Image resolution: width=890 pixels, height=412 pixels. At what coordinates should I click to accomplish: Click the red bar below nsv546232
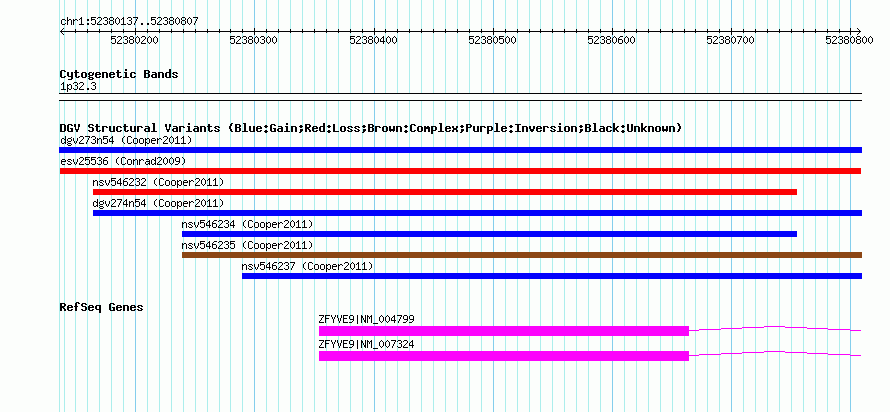click(x=445, y=192)
